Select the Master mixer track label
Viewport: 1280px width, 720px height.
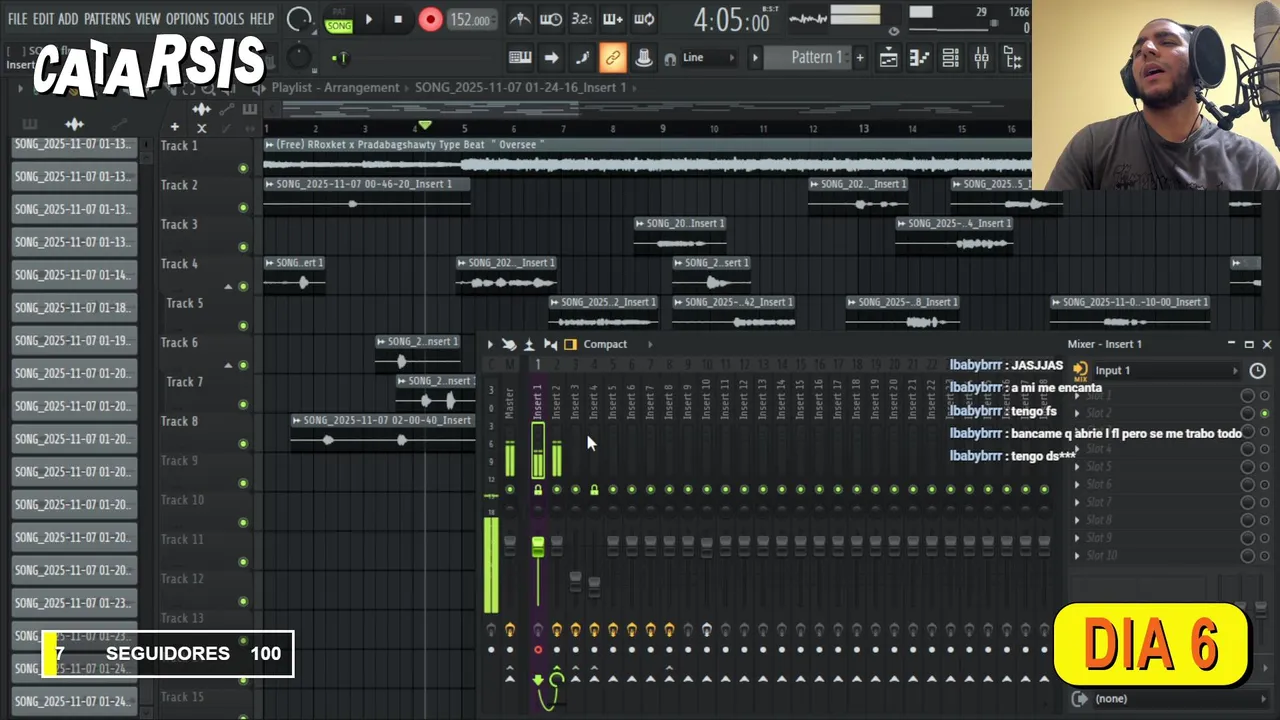click(510, 402)
